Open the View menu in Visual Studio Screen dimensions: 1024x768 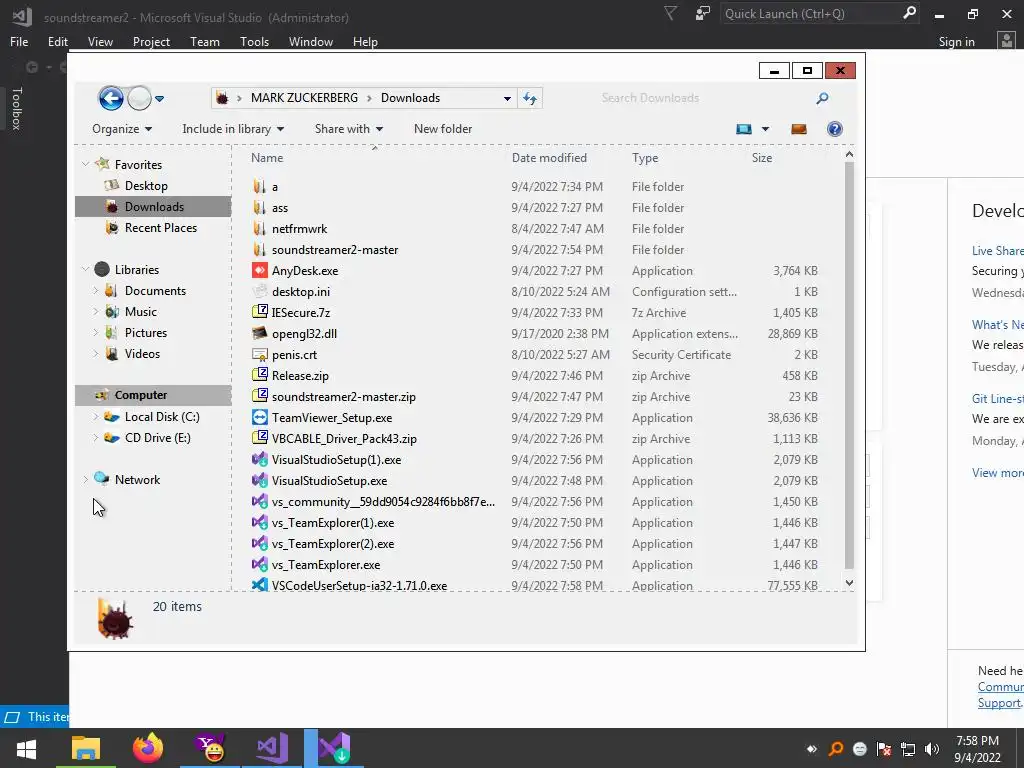pos(100,42)
